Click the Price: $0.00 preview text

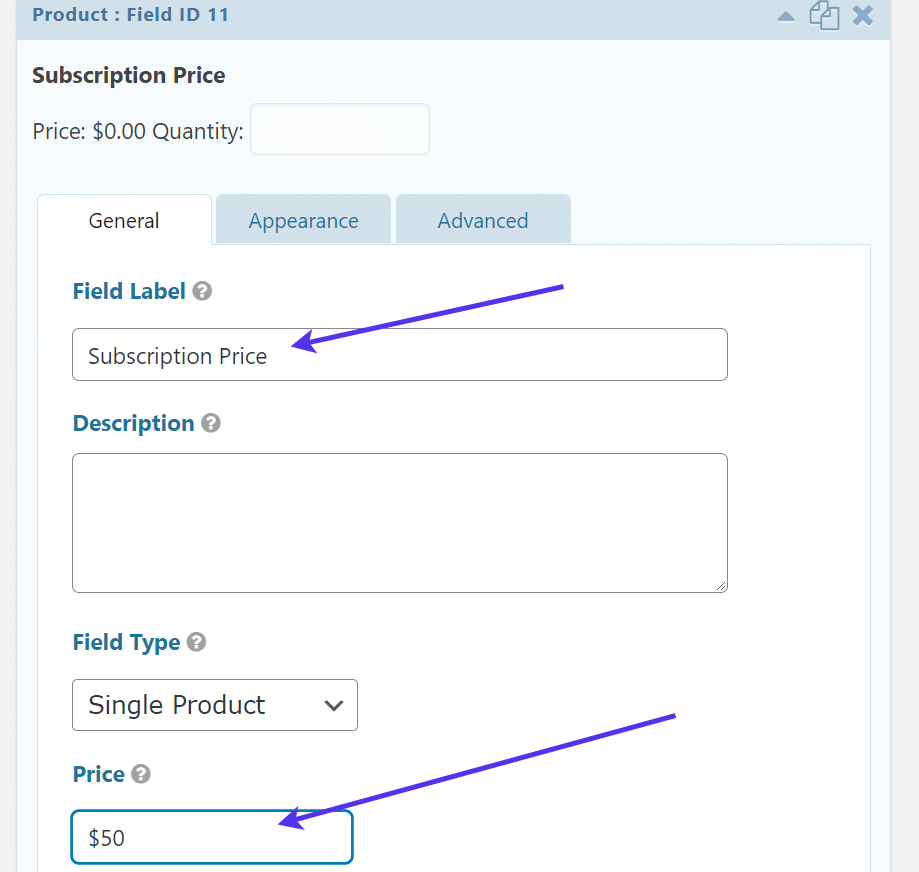pyautogui.click(x=89, y=131)
